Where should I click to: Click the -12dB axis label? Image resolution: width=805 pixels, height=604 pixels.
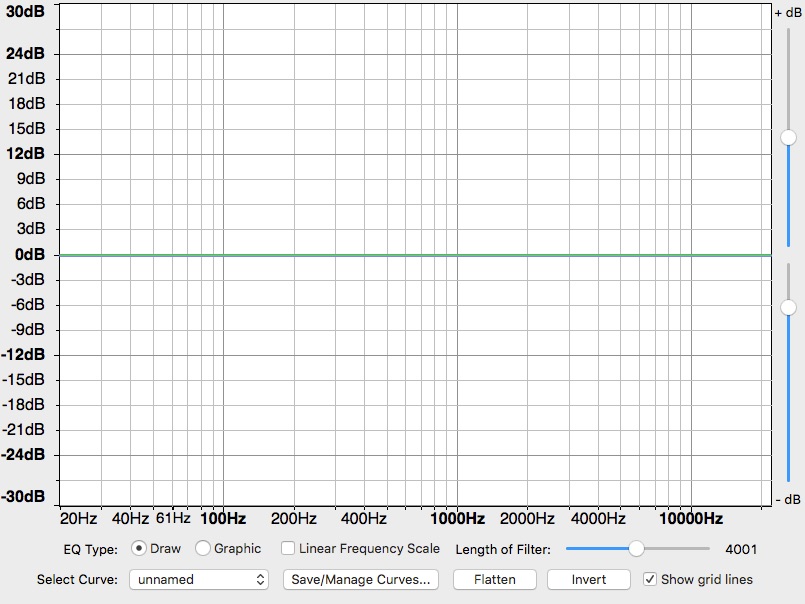point(23,354)
